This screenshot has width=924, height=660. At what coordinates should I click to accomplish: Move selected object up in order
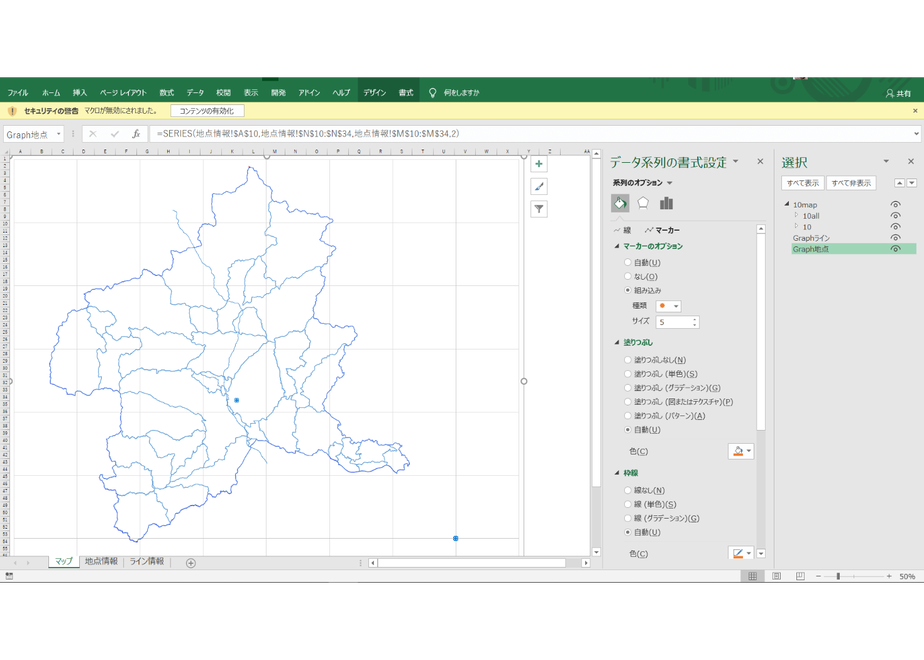click(899, 183)
